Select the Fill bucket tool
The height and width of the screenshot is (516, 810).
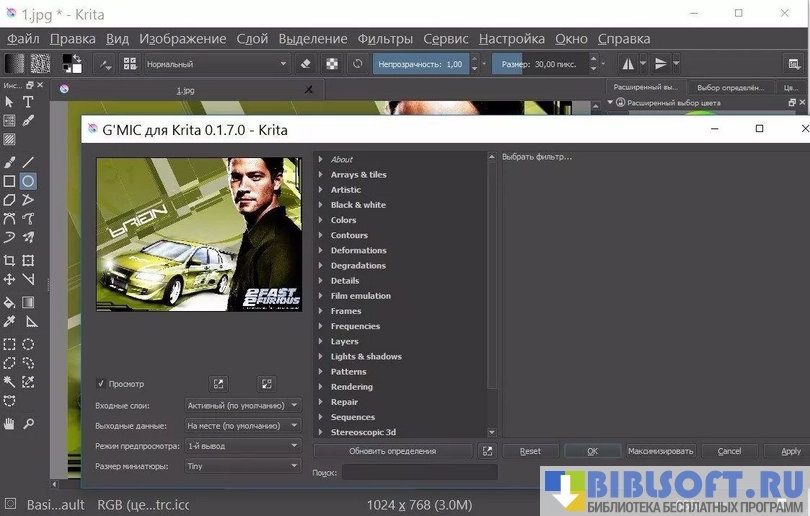coord(9,302)
